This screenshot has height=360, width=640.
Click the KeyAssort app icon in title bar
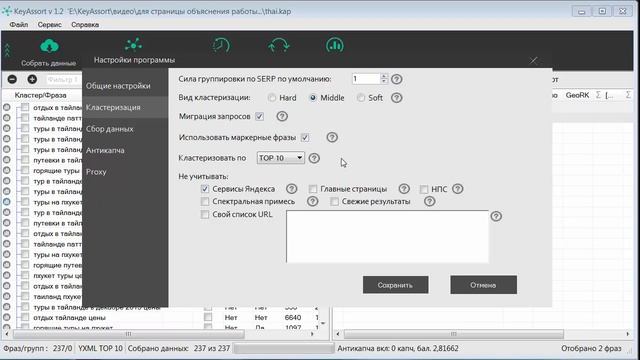click(x=7, y=11)
